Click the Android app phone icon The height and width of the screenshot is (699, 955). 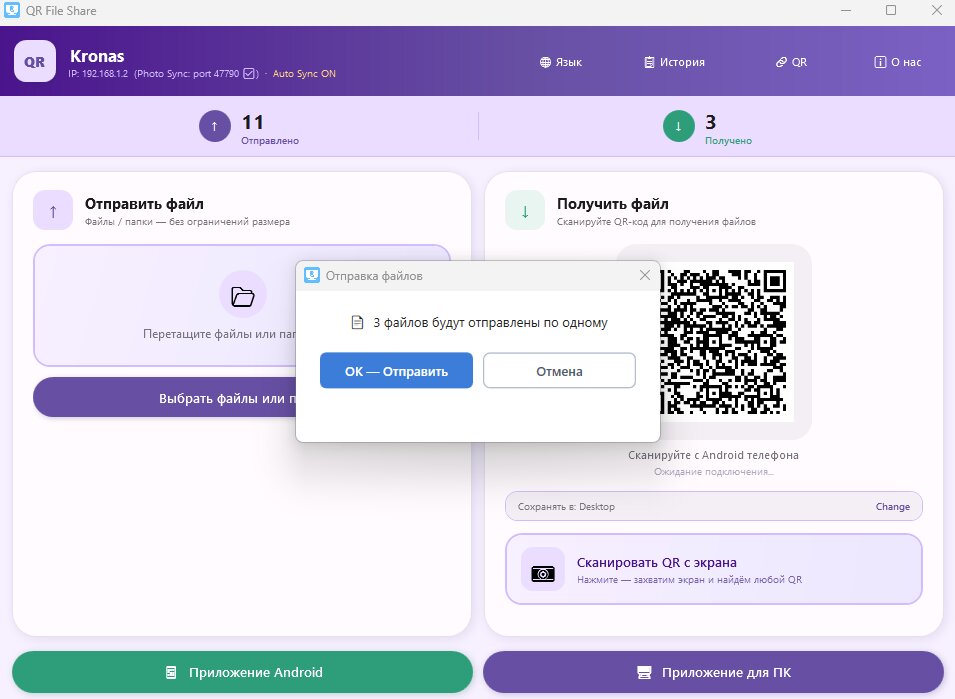[171, 672]
